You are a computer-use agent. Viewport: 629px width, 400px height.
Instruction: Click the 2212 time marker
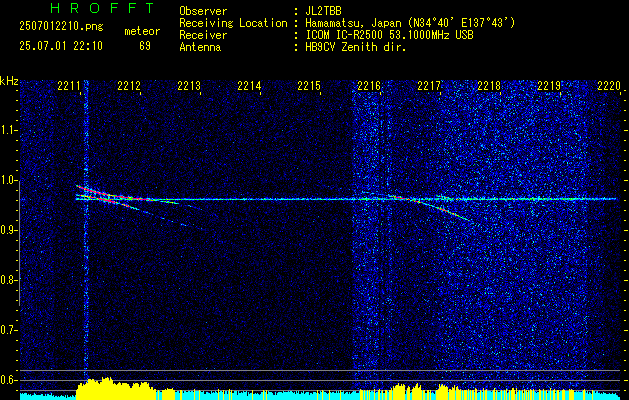point(129,86)
